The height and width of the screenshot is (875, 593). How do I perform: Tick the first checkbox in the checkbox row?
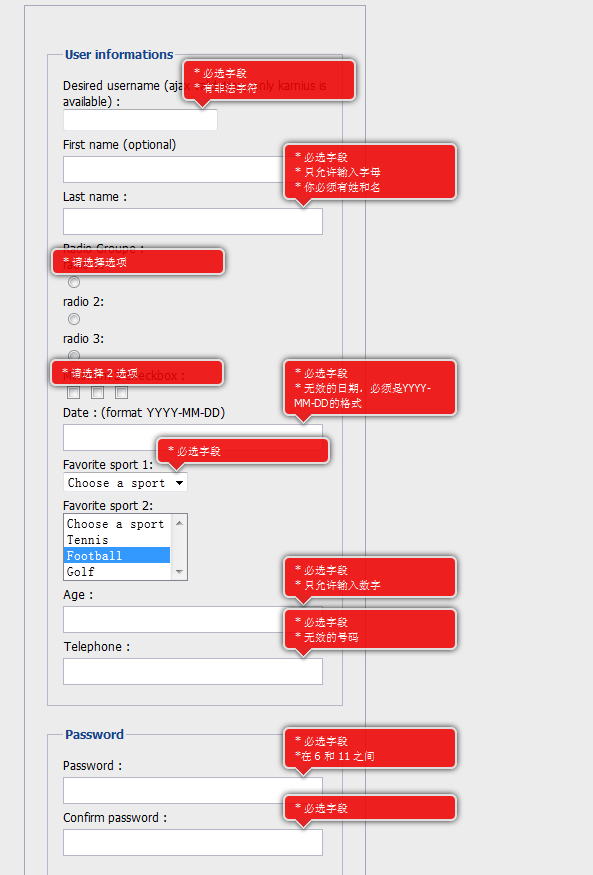pyautogui.click(x=73, y=392)
